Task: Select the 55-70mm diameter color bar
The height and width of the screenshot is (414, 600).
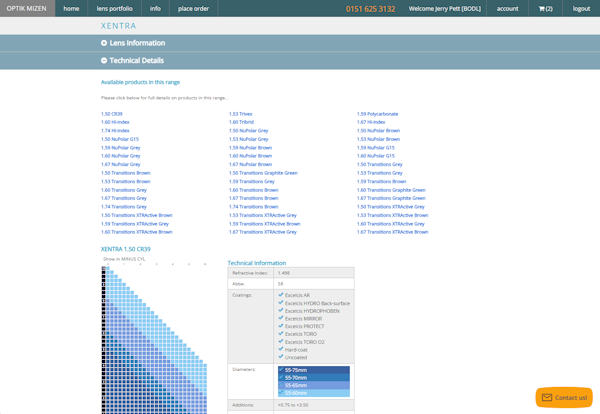Action: point(314,378)
